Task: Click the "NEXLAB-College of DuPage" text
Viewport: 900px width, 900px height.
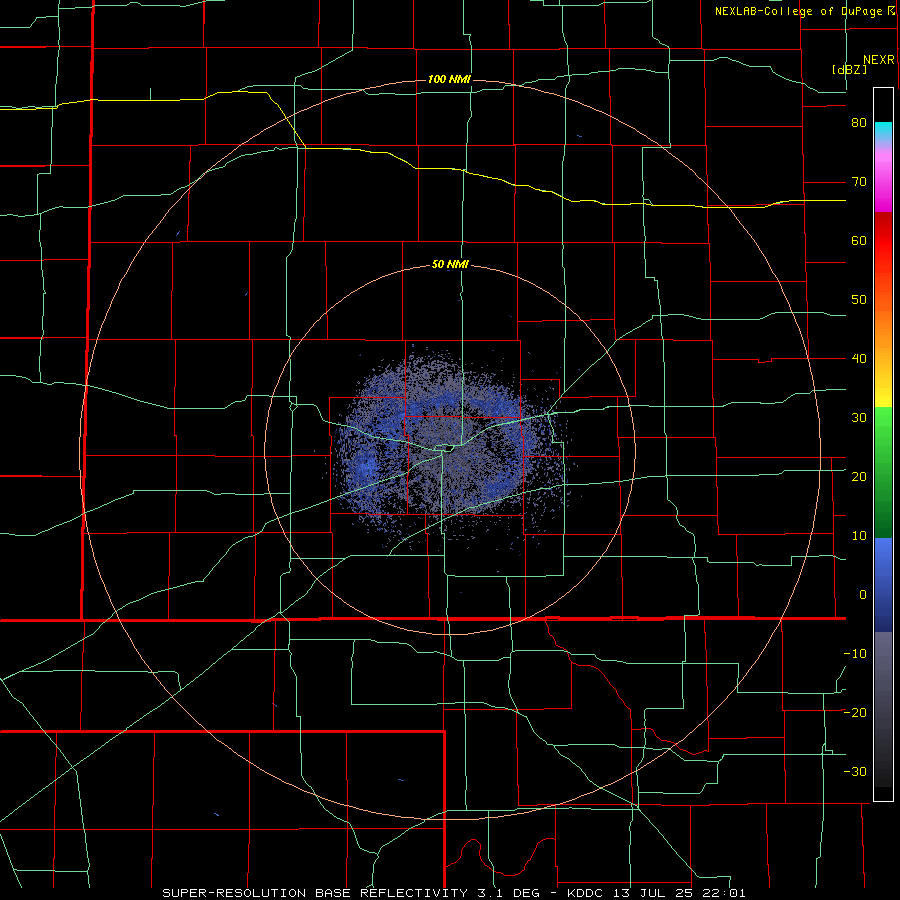Action: coord(800,11)
